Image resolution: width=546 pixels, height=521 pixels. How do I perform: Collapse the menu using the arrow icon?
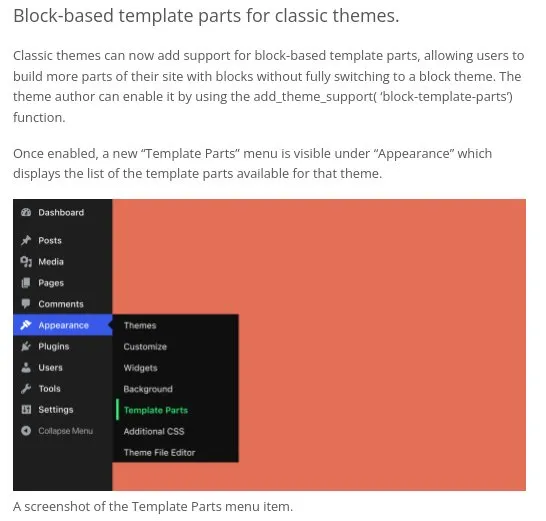(x=26, y=431)
